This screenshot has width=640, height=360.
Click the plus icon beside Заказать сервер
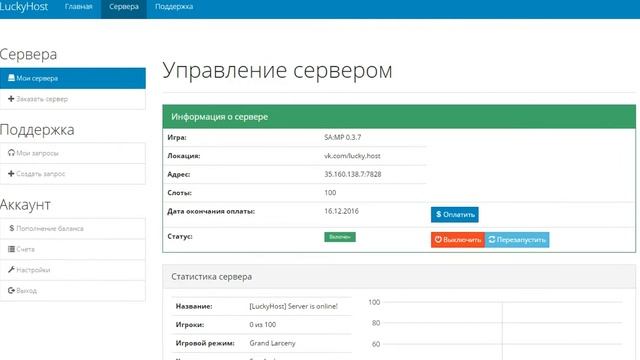click(x=11, y=99)
